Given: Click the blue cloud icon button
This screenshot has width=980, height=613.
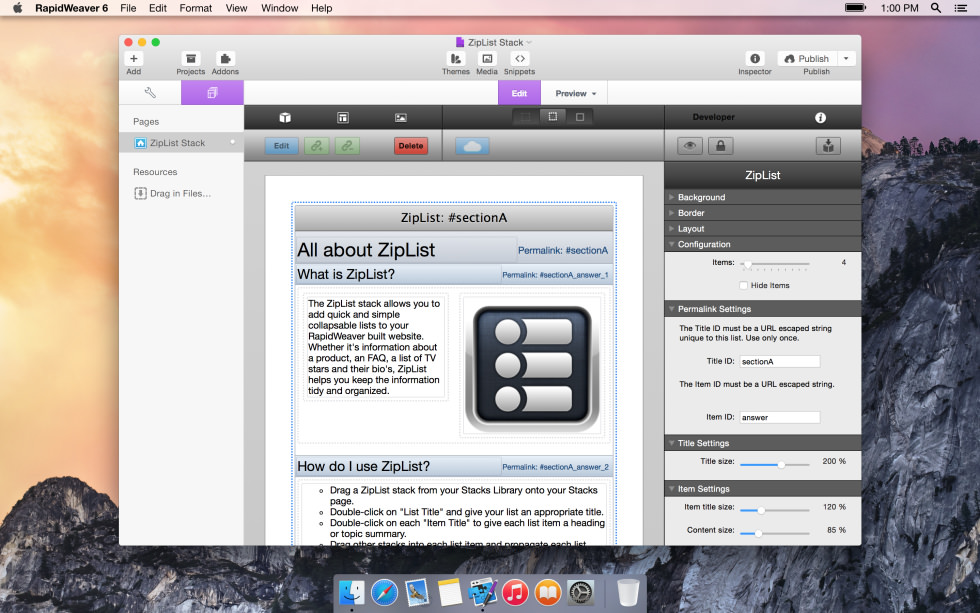Looking at the screenshot, I should [472, 146].
